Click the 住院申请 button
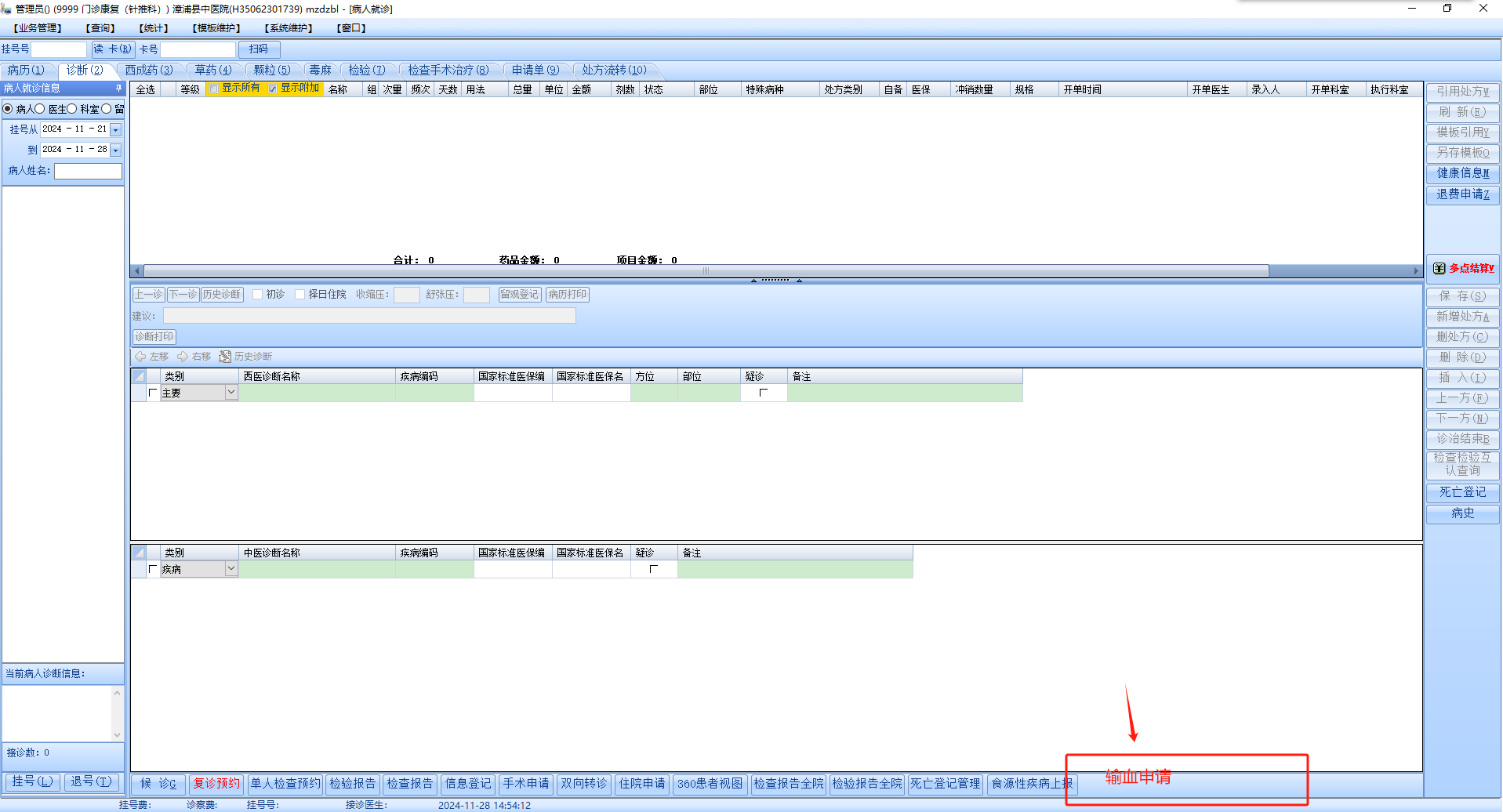The width and height of the screenshot is (1503, 812). (x=642, y=784)
